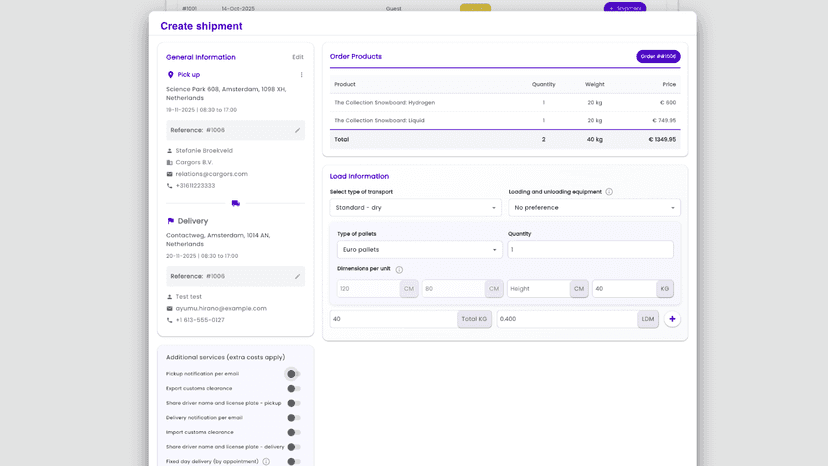Click the Delivery flag icon
Viewport: 828px width, 466px height.
coord(170,221)
